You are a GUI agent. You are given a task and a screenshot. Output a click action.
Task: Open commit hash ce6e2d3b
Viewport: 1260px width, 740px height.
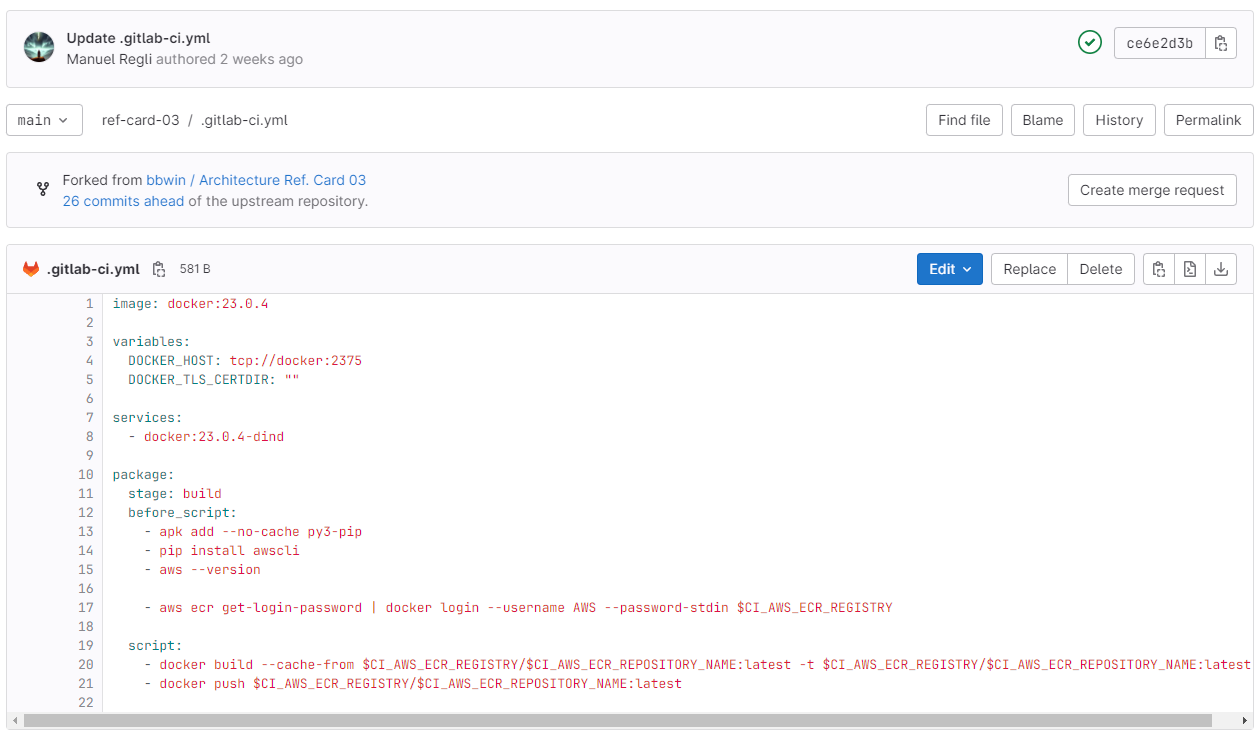(1159, 43)
